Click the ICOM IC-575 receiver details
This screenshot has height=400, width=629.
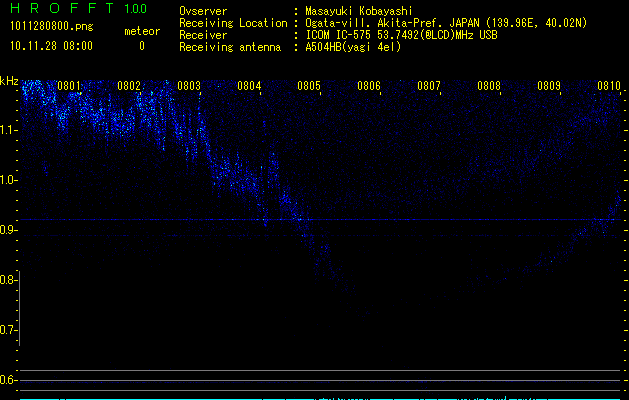click(x=401, y=35)
